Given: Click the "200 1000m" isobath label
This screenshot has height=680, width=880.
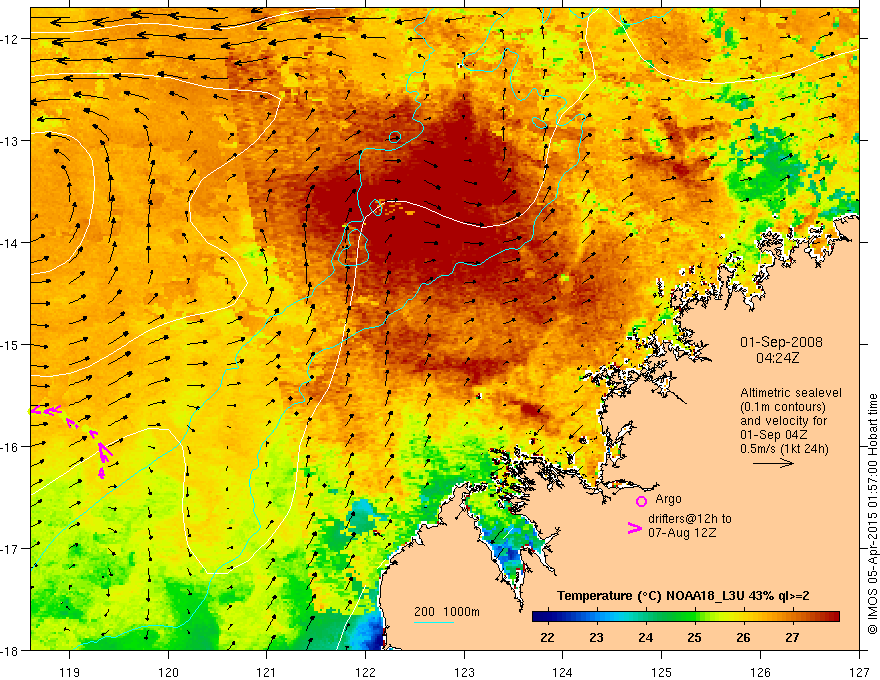Looking at the screenshot, I should tap(447, 612).
